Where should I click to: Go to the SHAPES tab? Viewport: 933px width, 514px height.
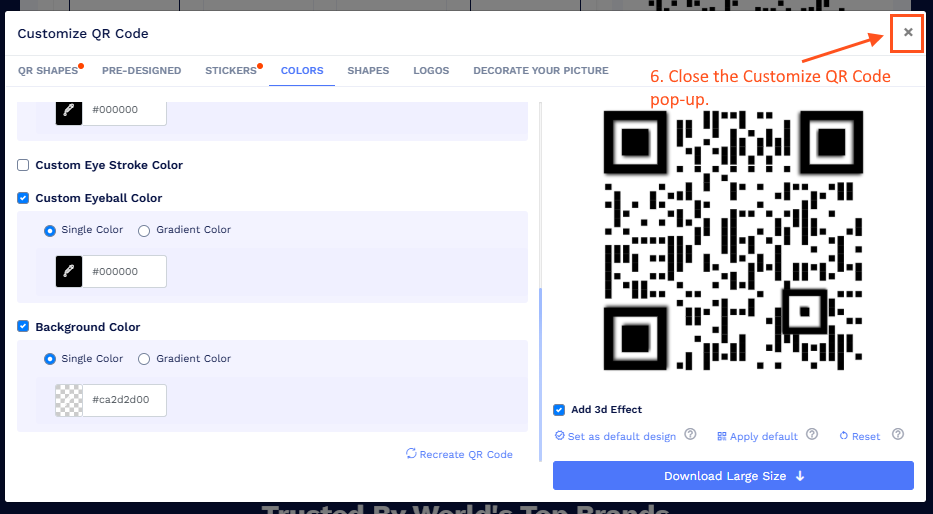[368, 70]
